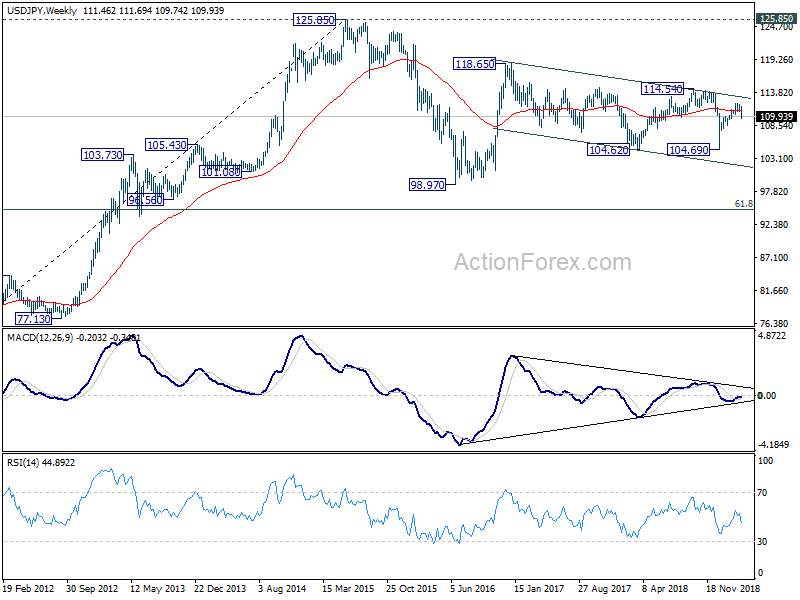Screen dimensions: 800x600
Task: Click the USDJPY,Weekly chart title
Action: (x=42, y=10)
